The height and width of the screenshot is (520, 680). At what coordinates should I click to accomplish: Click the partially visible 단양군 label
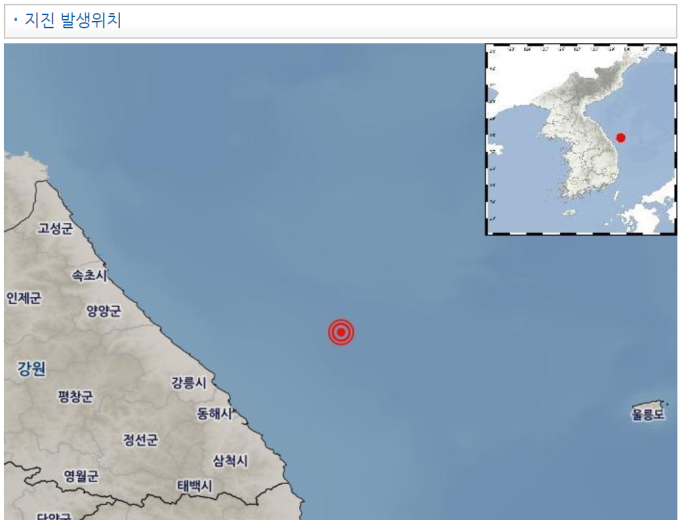click(x=54, y=517)
